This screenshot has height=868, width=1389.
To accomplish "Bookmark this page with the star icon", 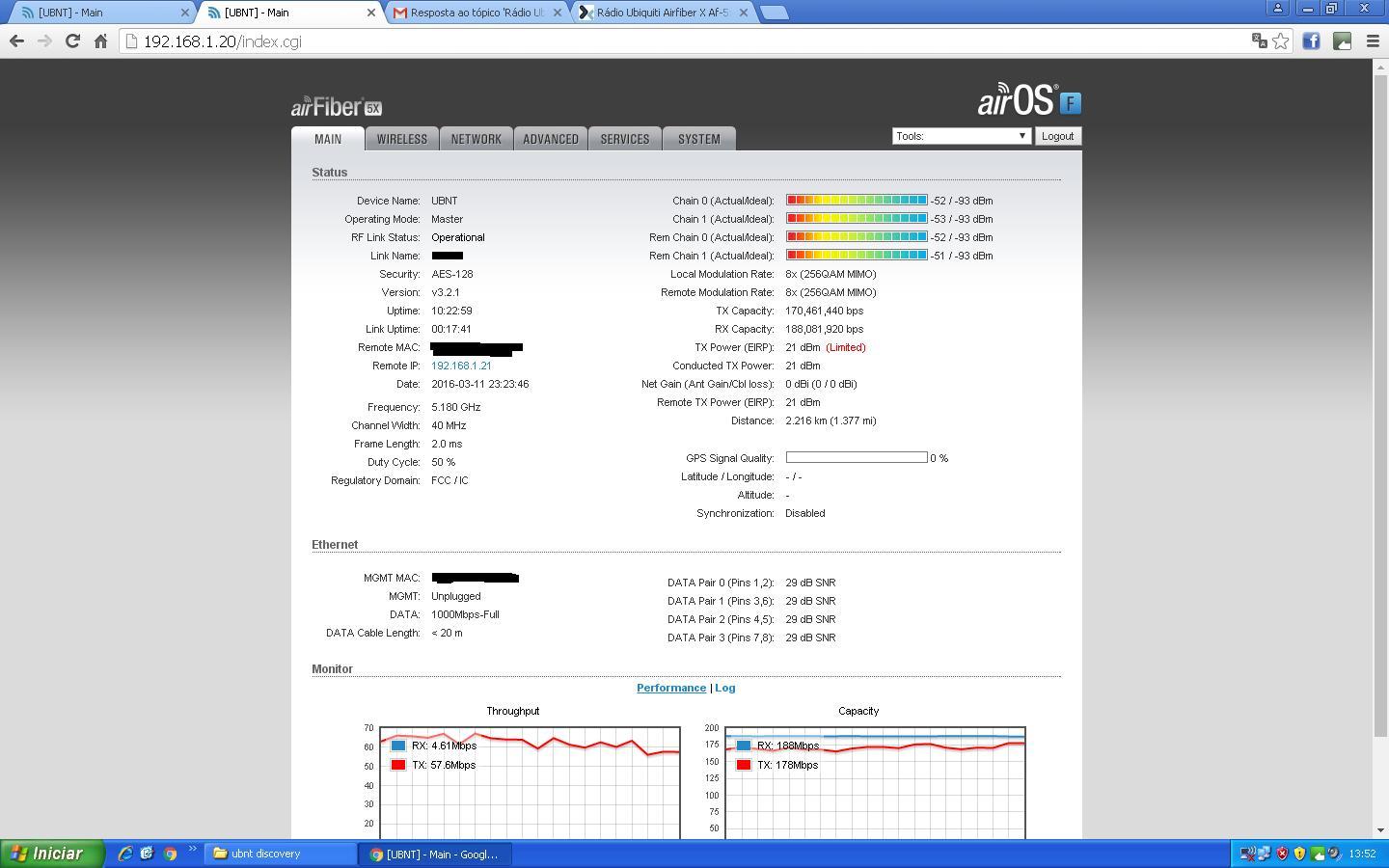I will coord(1281,41).
